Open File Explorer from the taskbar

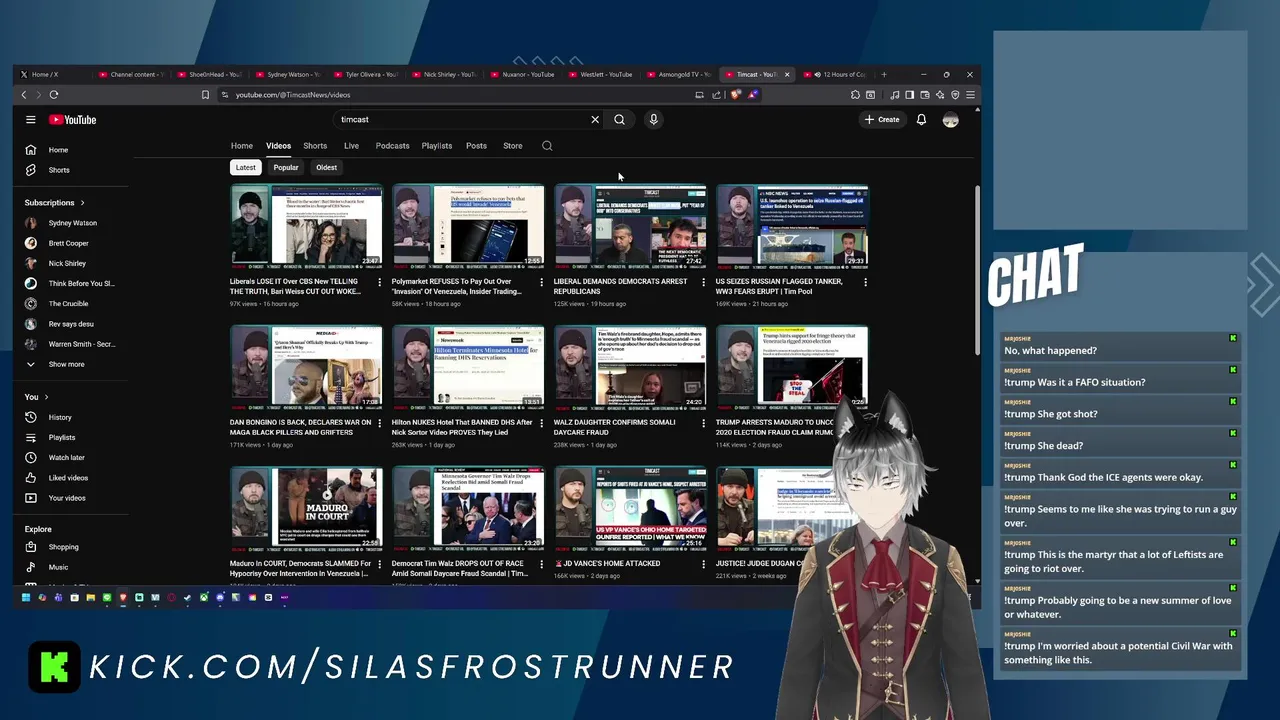pyautogui.click(x=90, y=598)
